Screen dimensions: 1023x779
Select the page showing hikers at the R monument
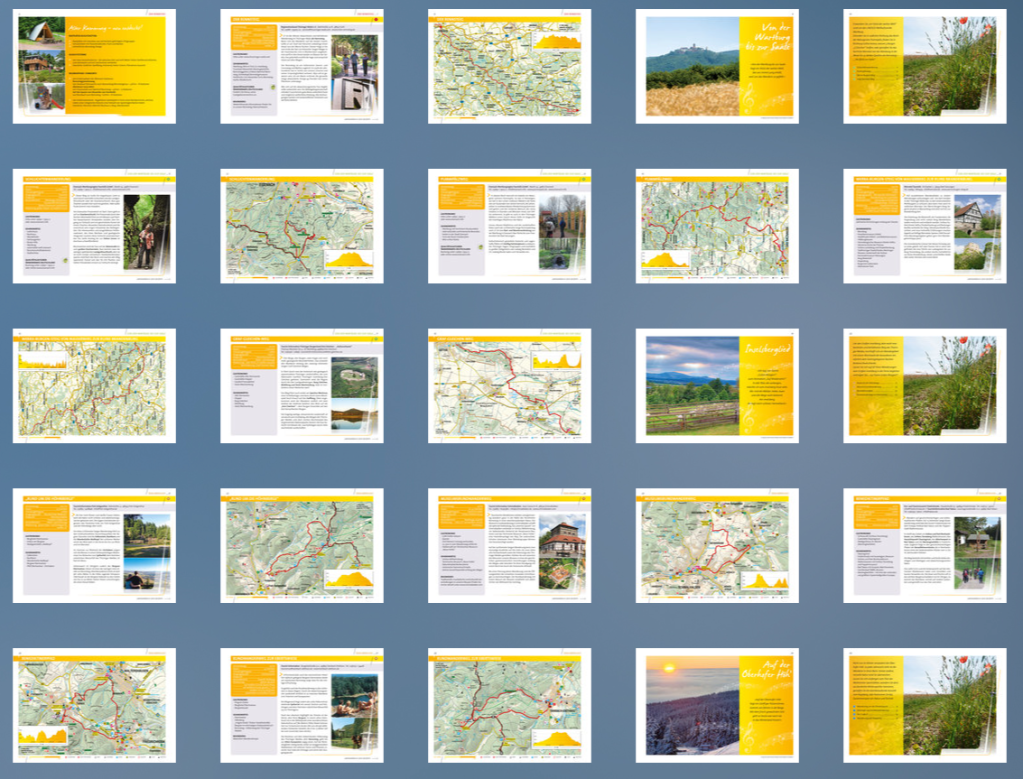[301, 66]
